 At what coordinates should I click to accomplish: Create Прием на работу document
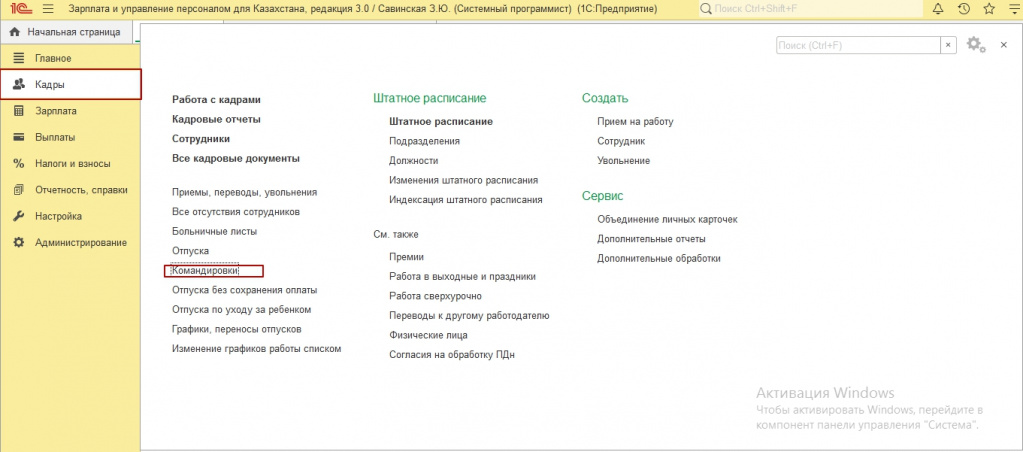click(x=635, y=121)
